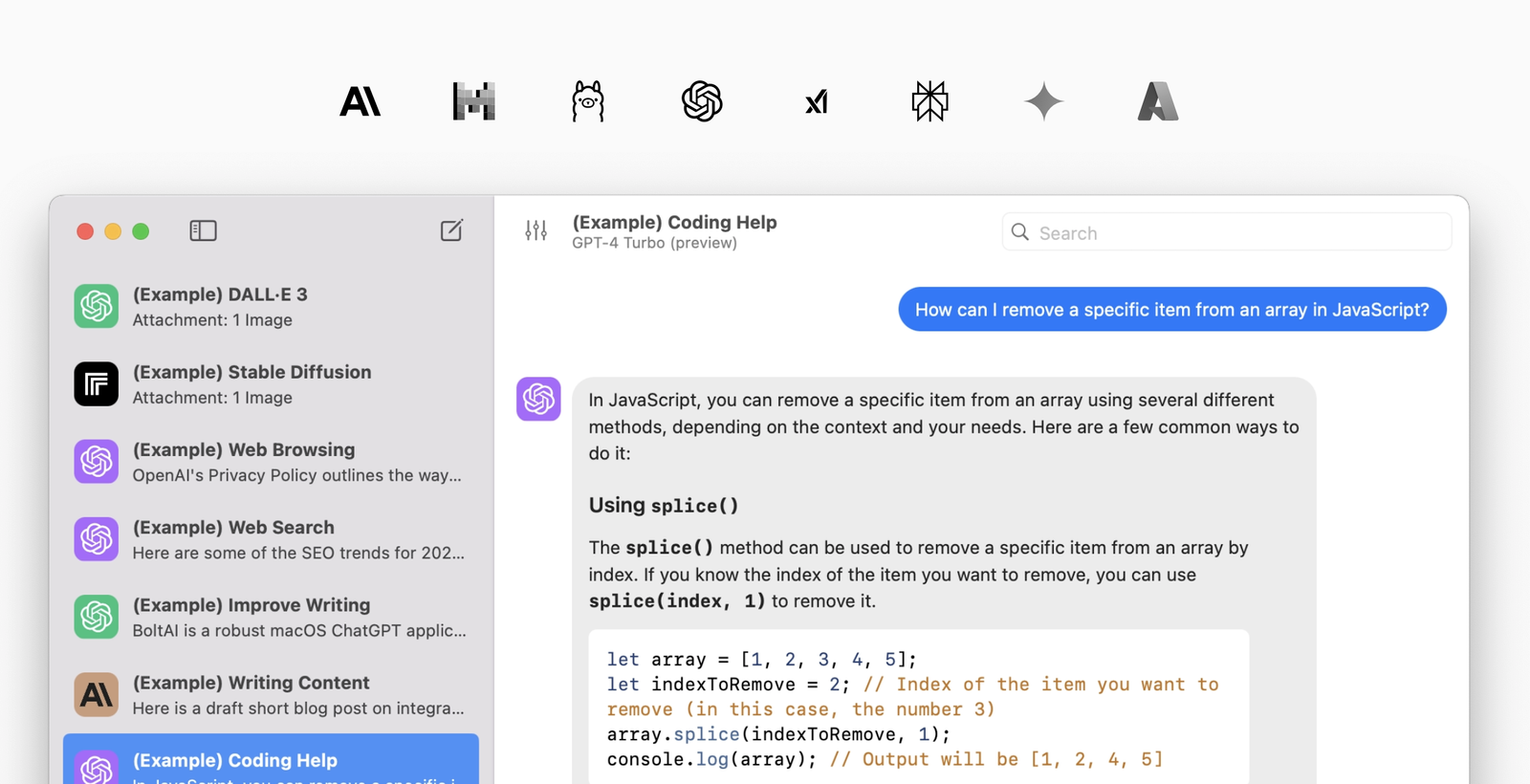
Task: Click the Improve Writing green avatar
Action: tap(97, 617)
